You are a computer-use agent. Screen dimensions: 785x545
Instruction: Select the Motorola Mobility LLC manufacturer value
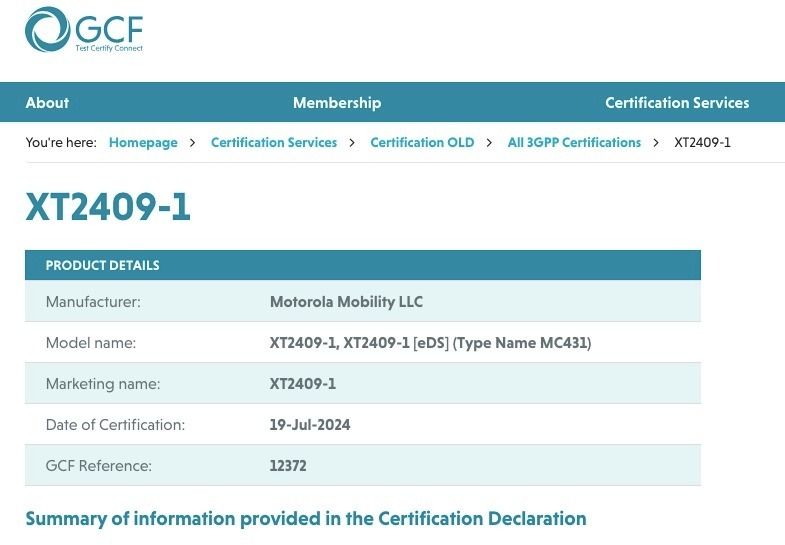pos(346,302)
